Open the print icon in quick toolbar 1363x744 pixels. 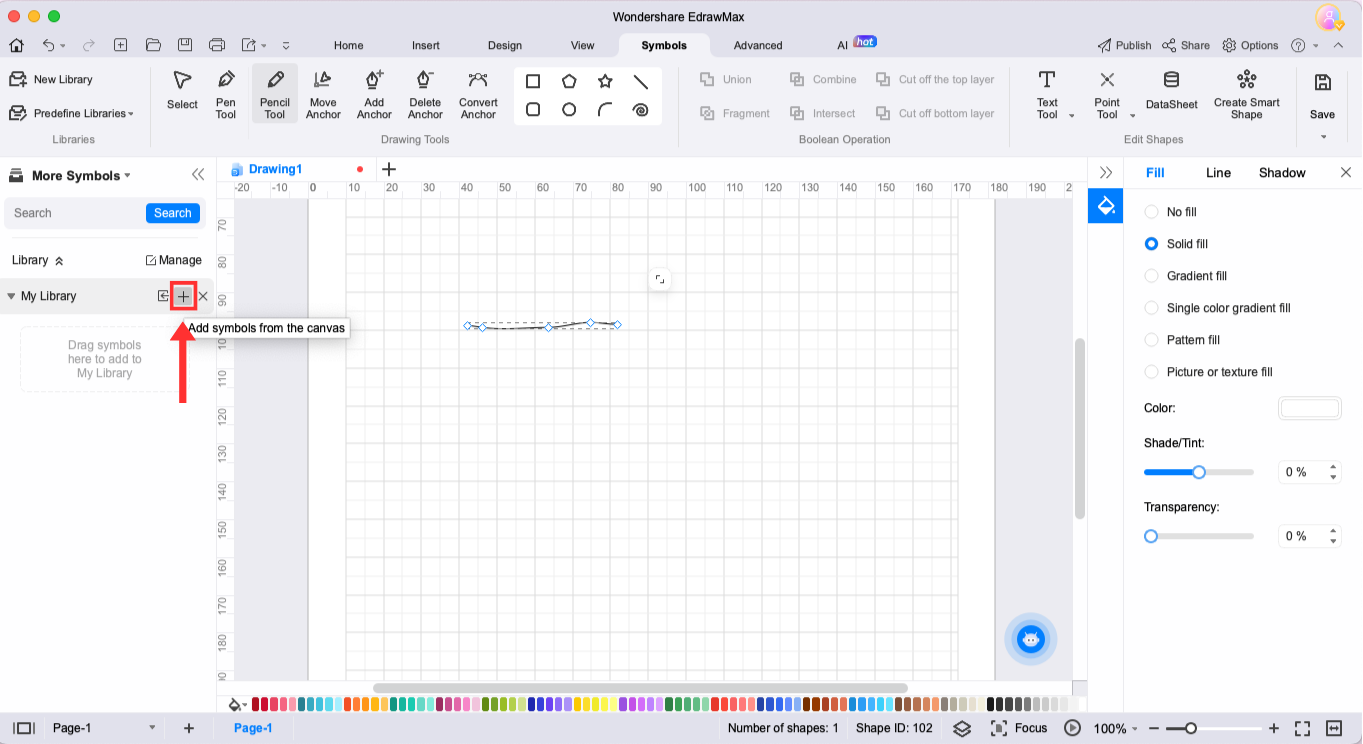tap(217, 45)
